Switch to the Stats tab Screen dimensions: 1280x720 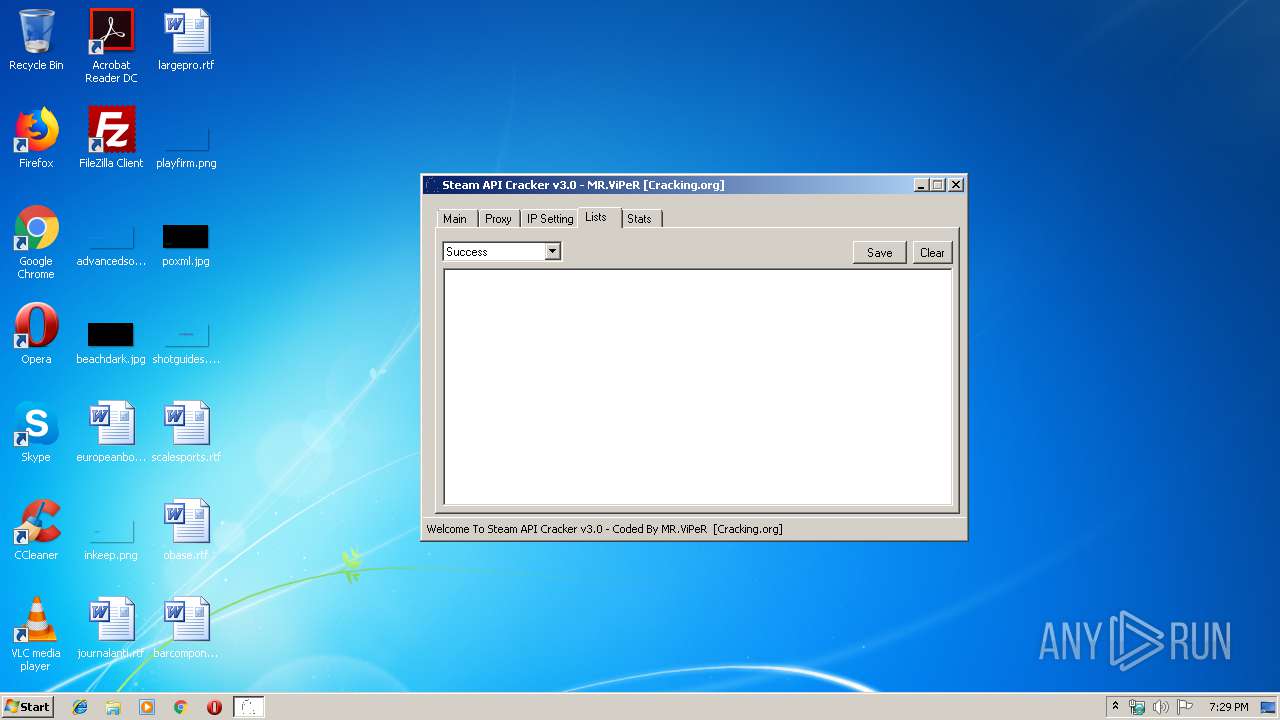(639, 219)
